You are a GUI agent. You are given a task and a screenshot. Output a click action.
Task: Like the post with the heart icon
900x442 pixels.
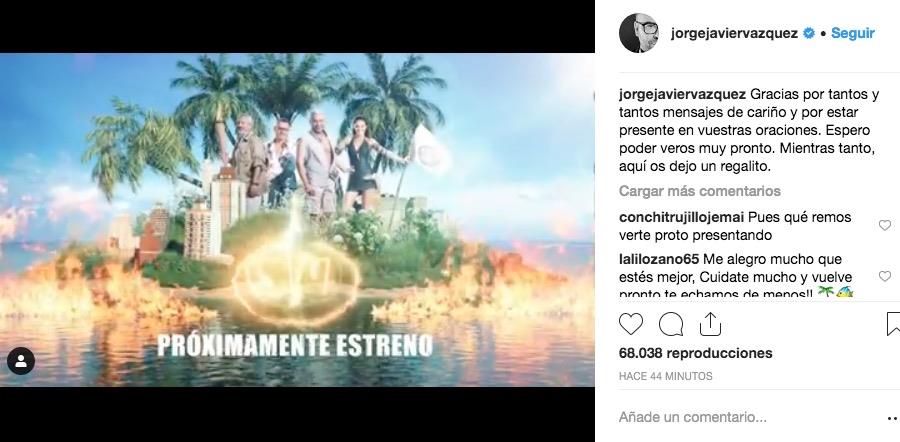[x=630, y=324]
